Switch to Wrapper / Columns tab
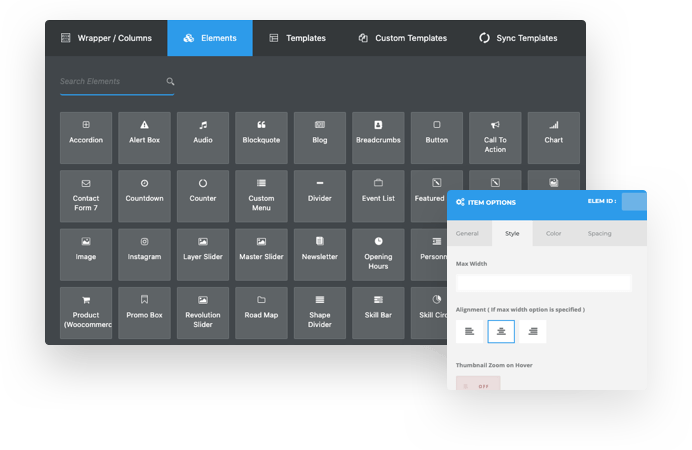This screenshot has height=450, width=692. pos(106,38)
